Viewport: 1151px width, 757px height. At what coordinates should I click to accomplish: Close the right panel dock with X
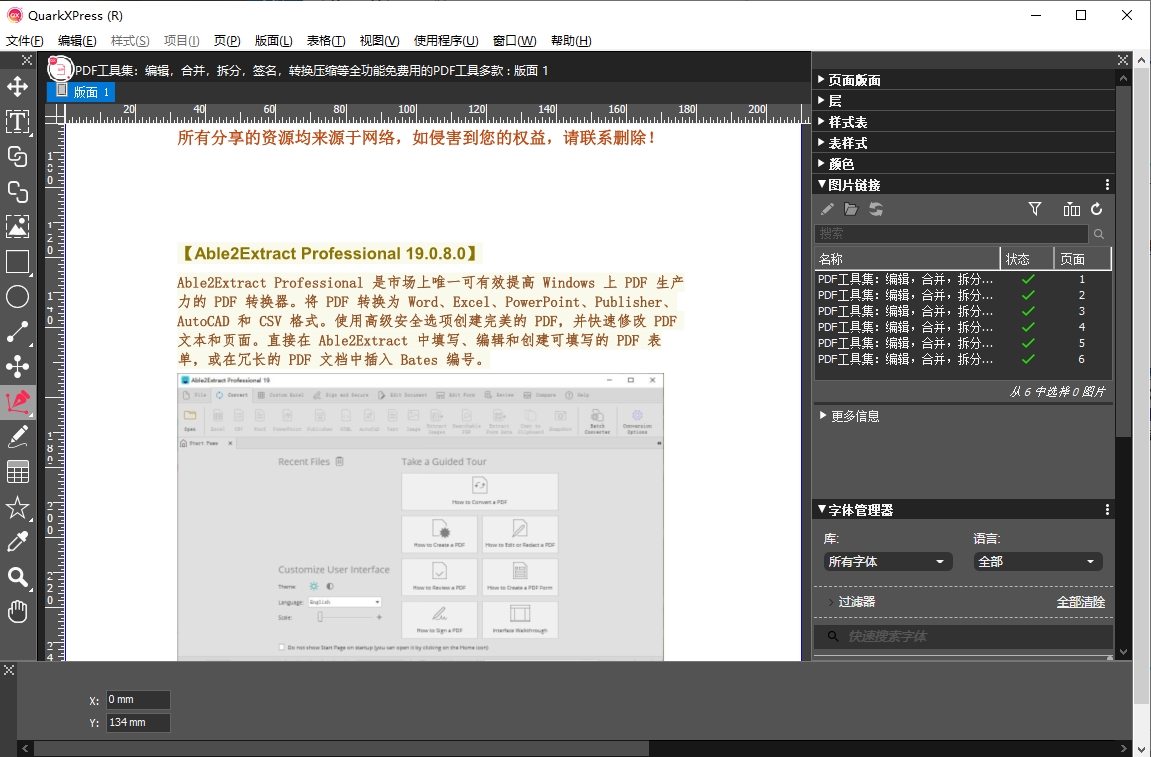(1122, 60)
